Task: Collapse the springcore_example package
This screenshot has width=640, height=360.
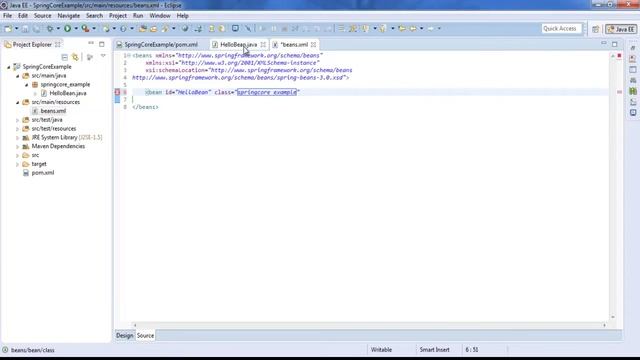Action: click(x=27, y=85)
